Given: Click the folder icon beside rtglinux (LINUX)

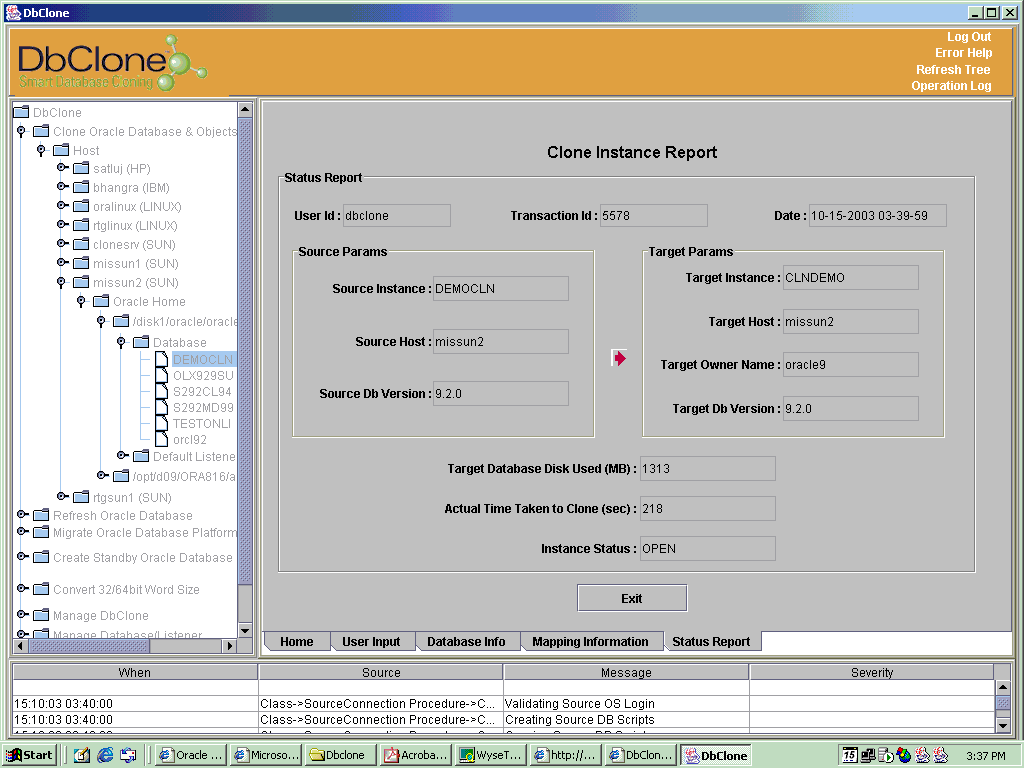Looking at the screenshot, I should coord(81,225).
